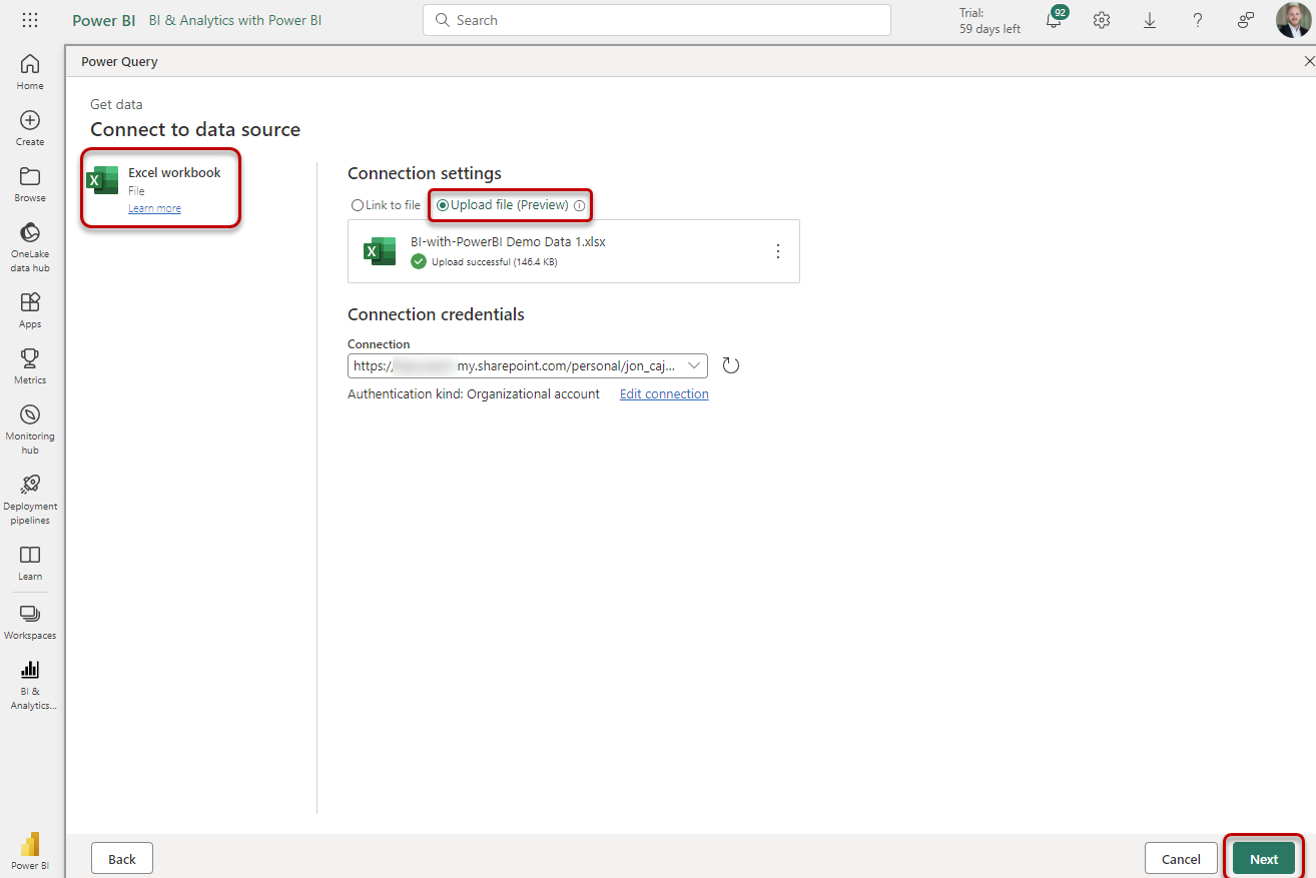
Task: Open help question mark icon
Action: (x=1198, y=20)
